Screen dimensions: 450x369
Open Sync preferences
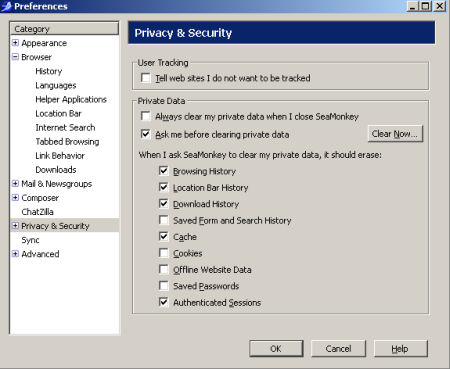30,240
